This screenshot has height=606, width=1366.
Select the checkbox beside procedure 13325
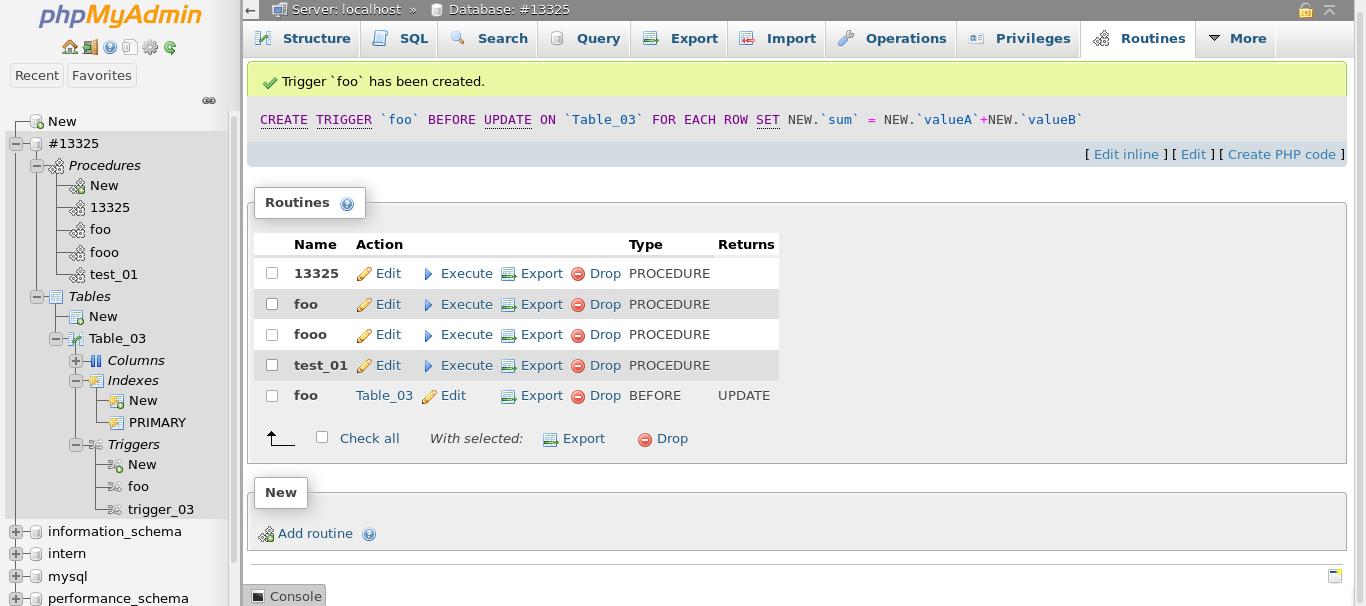pos(271,273)
